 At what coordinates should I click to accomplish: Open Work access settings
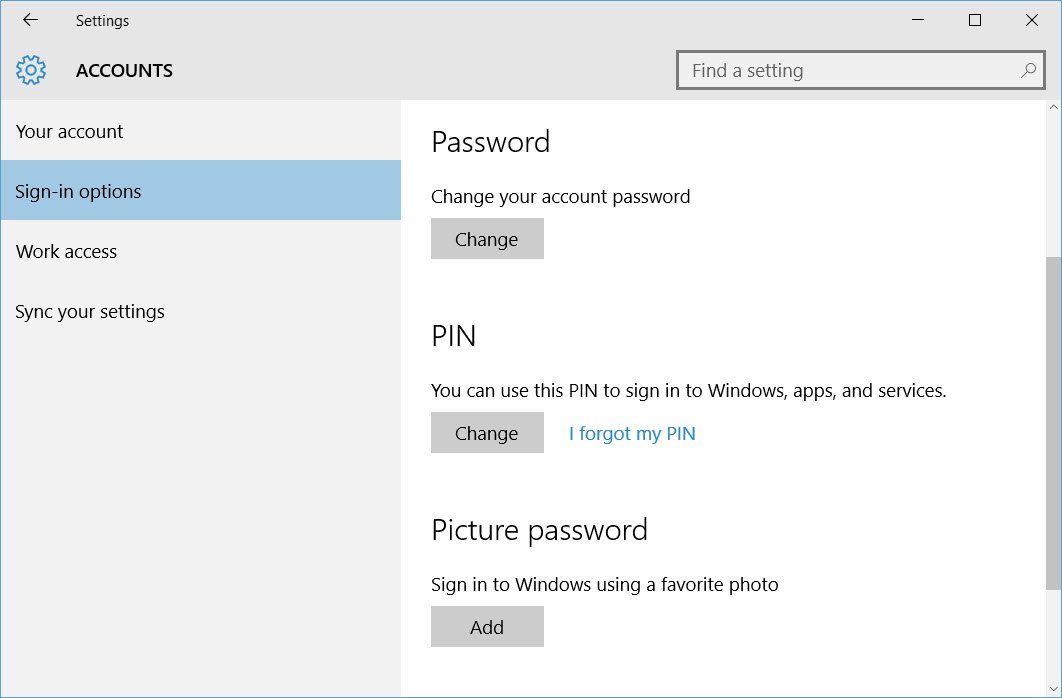66,251
